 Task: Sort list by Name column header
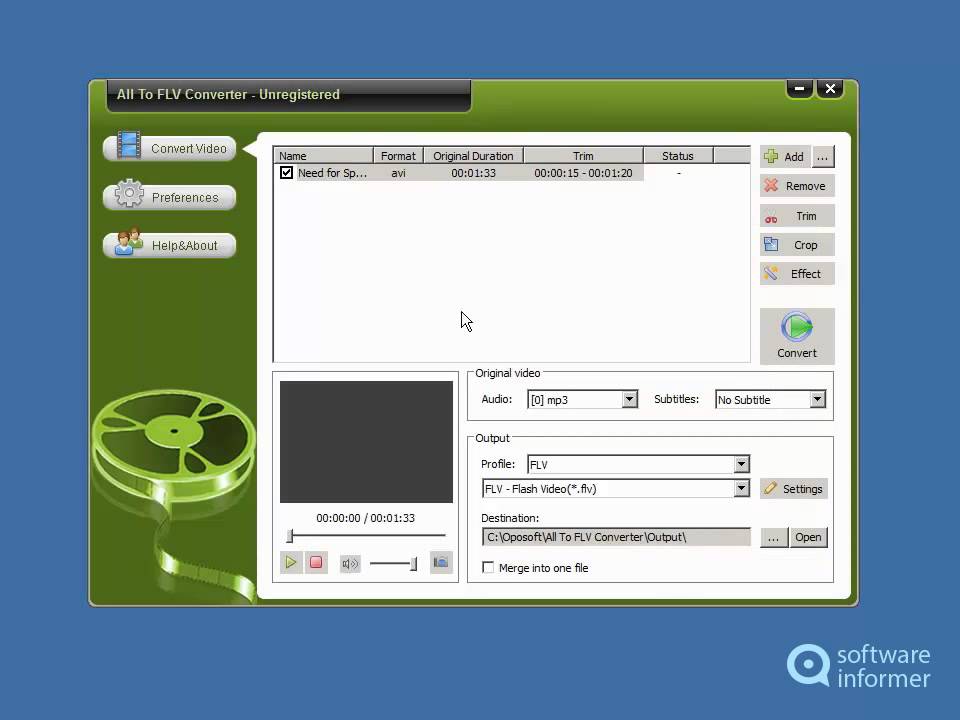pos(323,156)
